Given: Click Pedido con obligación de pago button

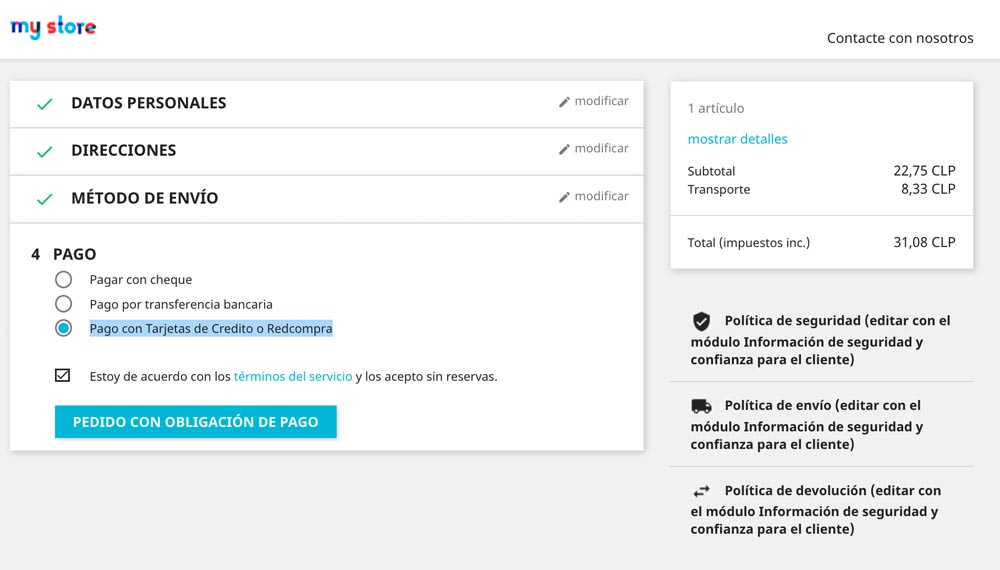Looking at the screenshot, I should click(196, 422).
